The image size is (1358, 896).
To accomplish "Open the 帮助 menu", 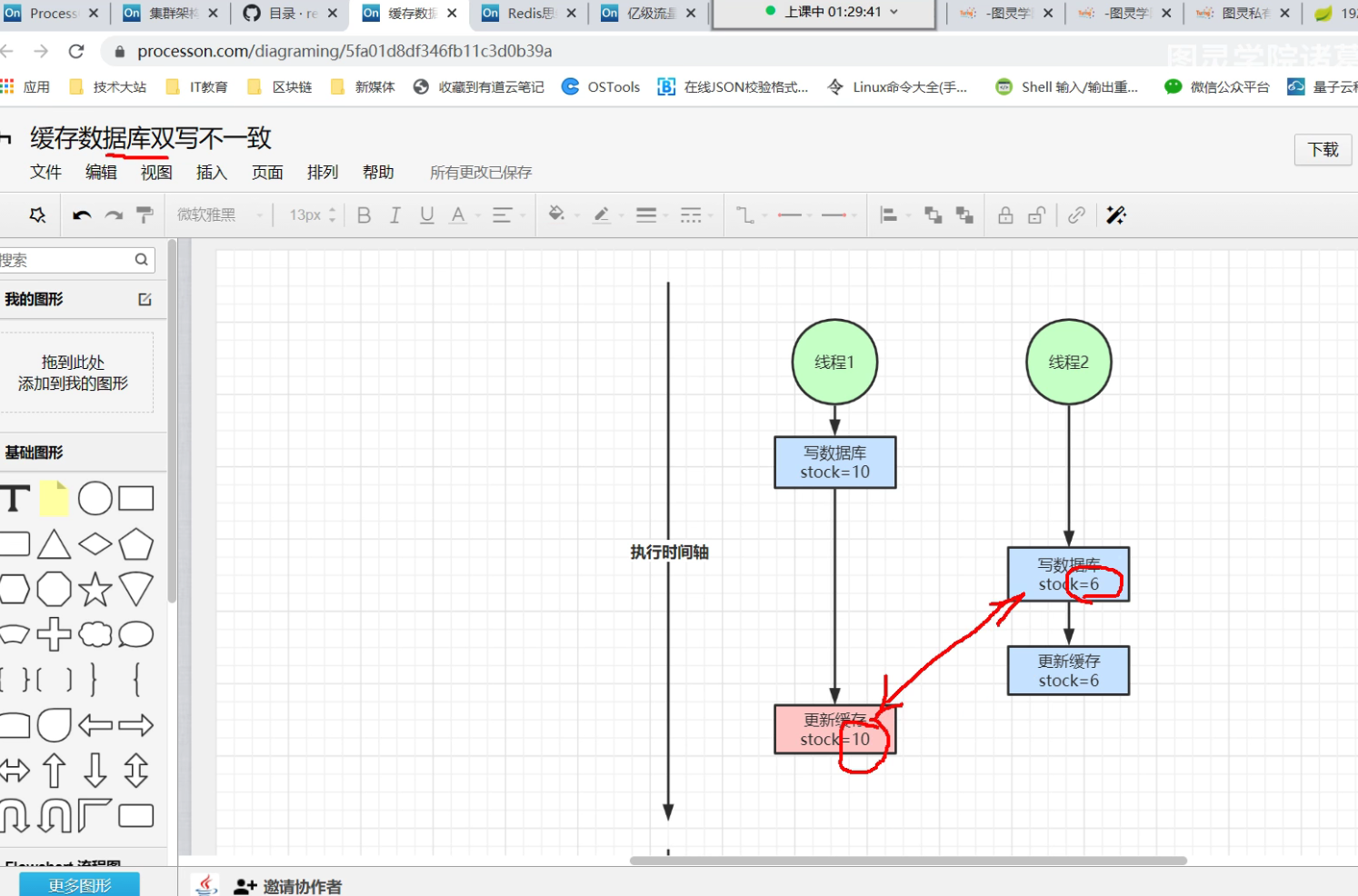I will [378, 172].
